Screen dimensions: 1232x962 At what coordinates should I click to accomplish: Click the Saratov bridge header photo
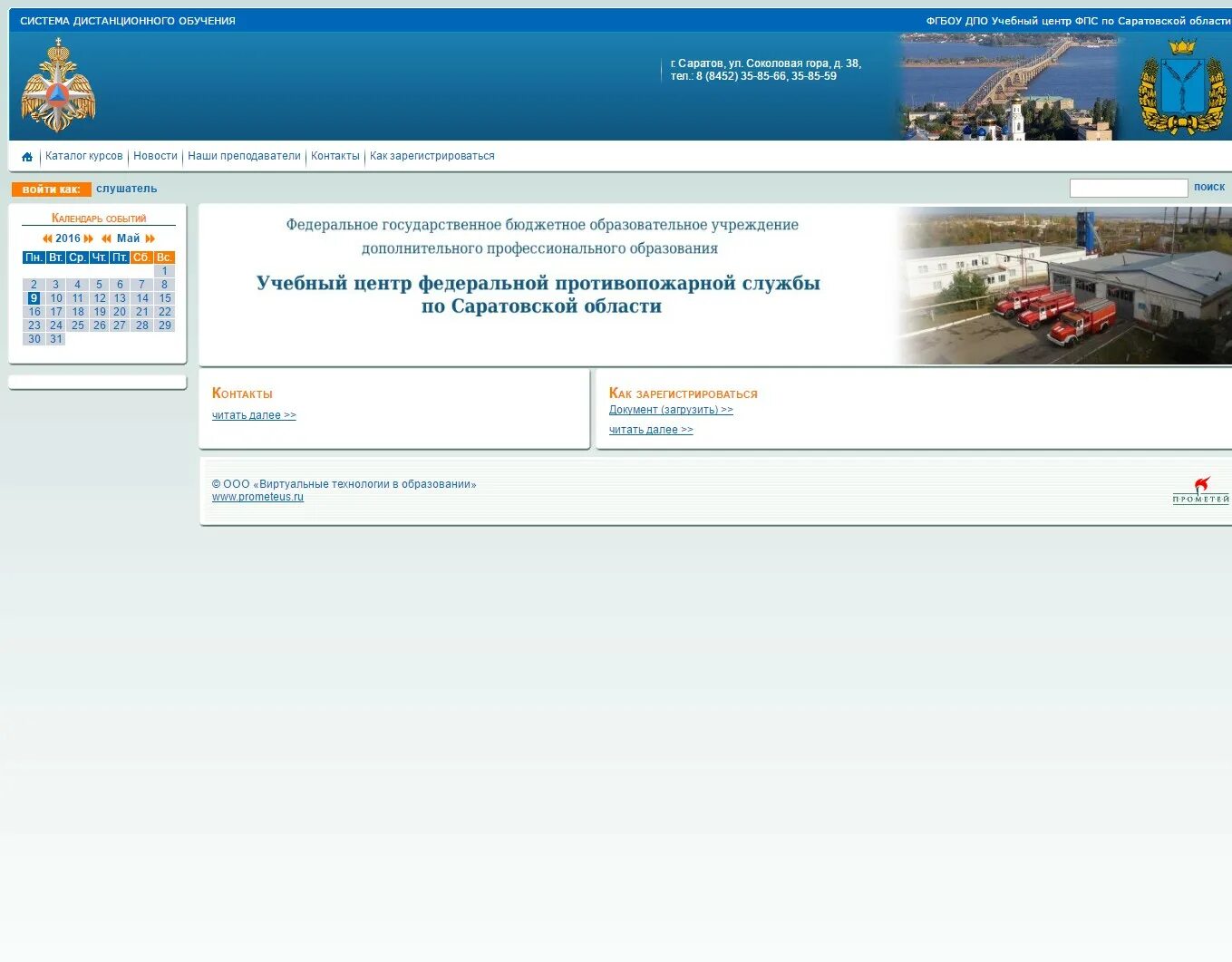(x=1008, y=86)
